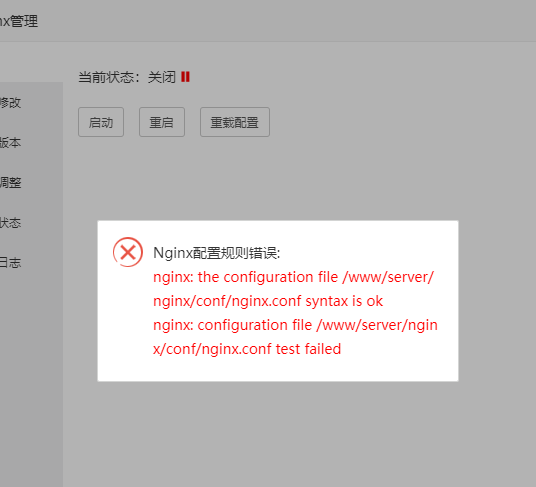536x487 pixels.
Task: Open the 日志 sidebar tab
Action: 11,263
